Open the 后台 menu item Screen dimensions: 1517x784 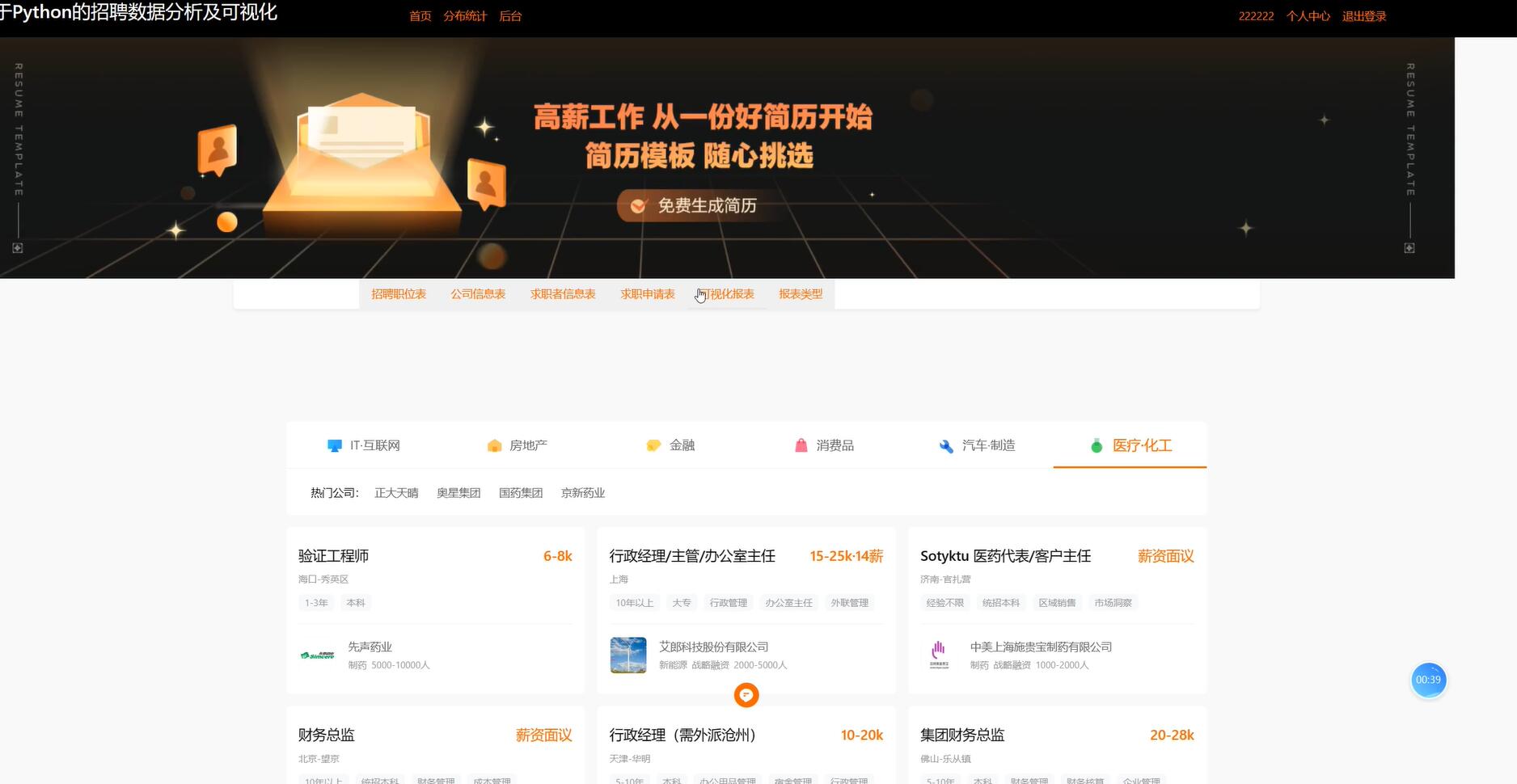[510, 15]
